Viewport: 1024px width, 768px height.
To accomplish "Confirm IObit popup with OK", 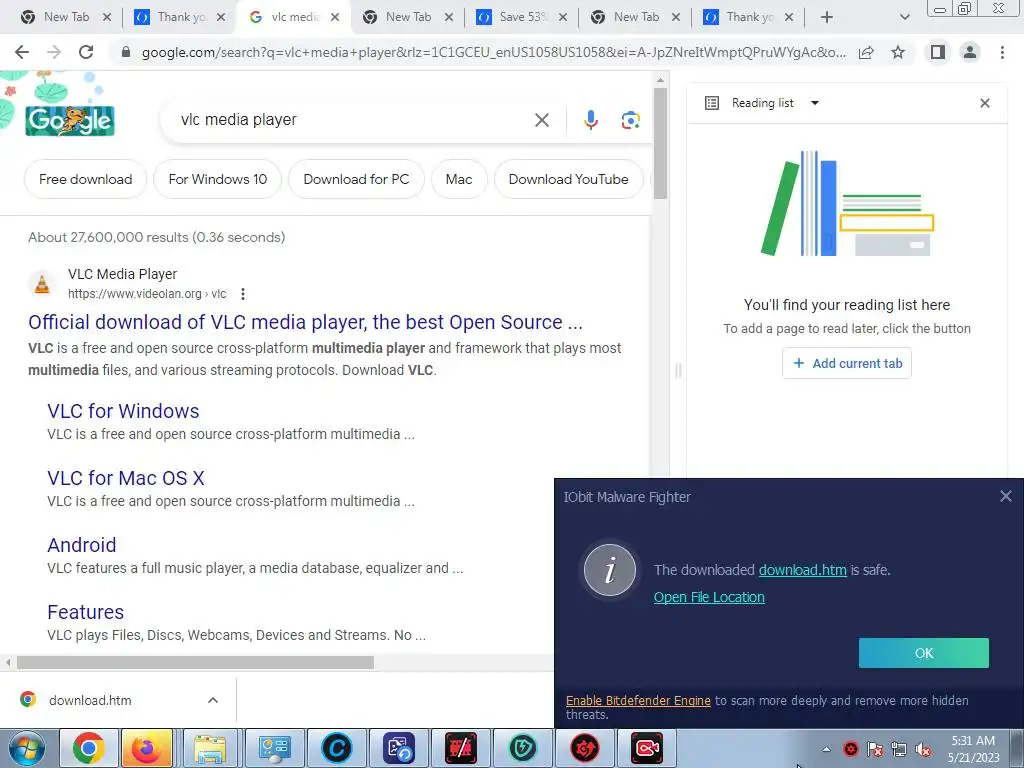I will [923, 653].
